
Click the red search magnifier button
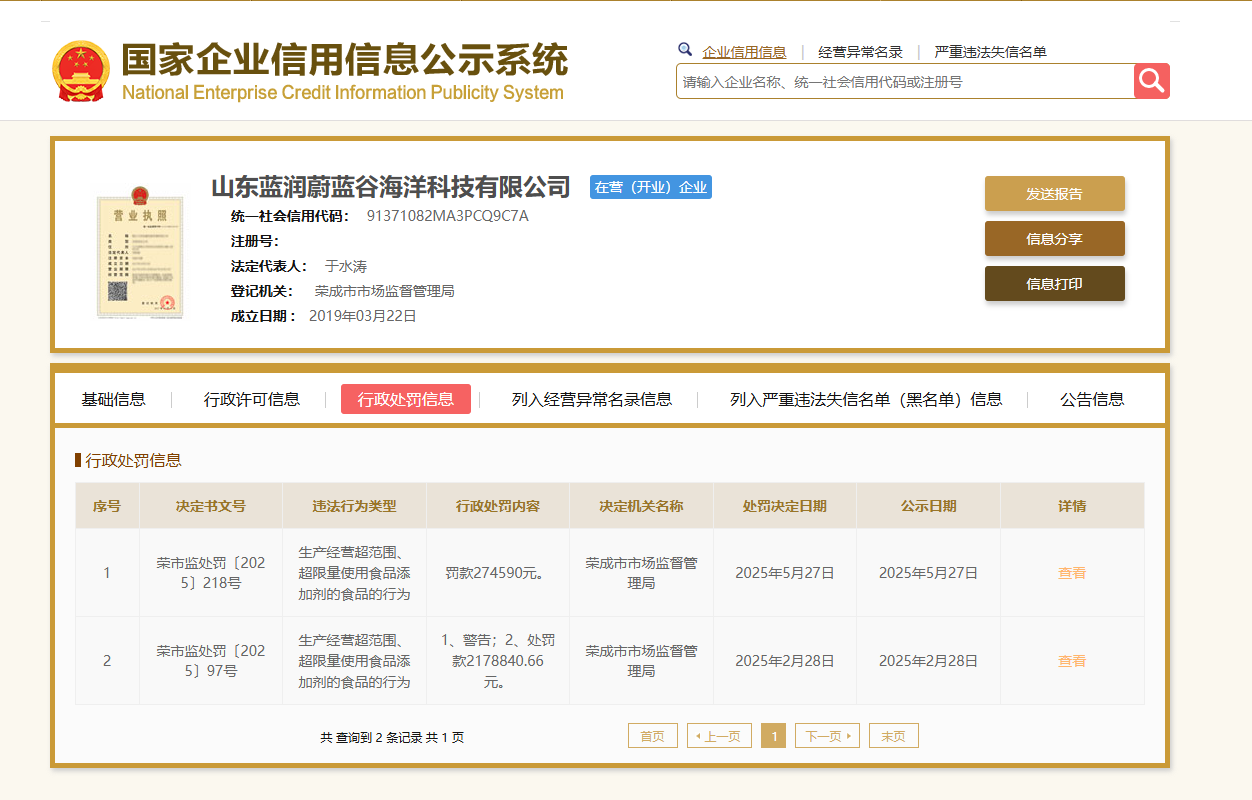pos(1152,81)
